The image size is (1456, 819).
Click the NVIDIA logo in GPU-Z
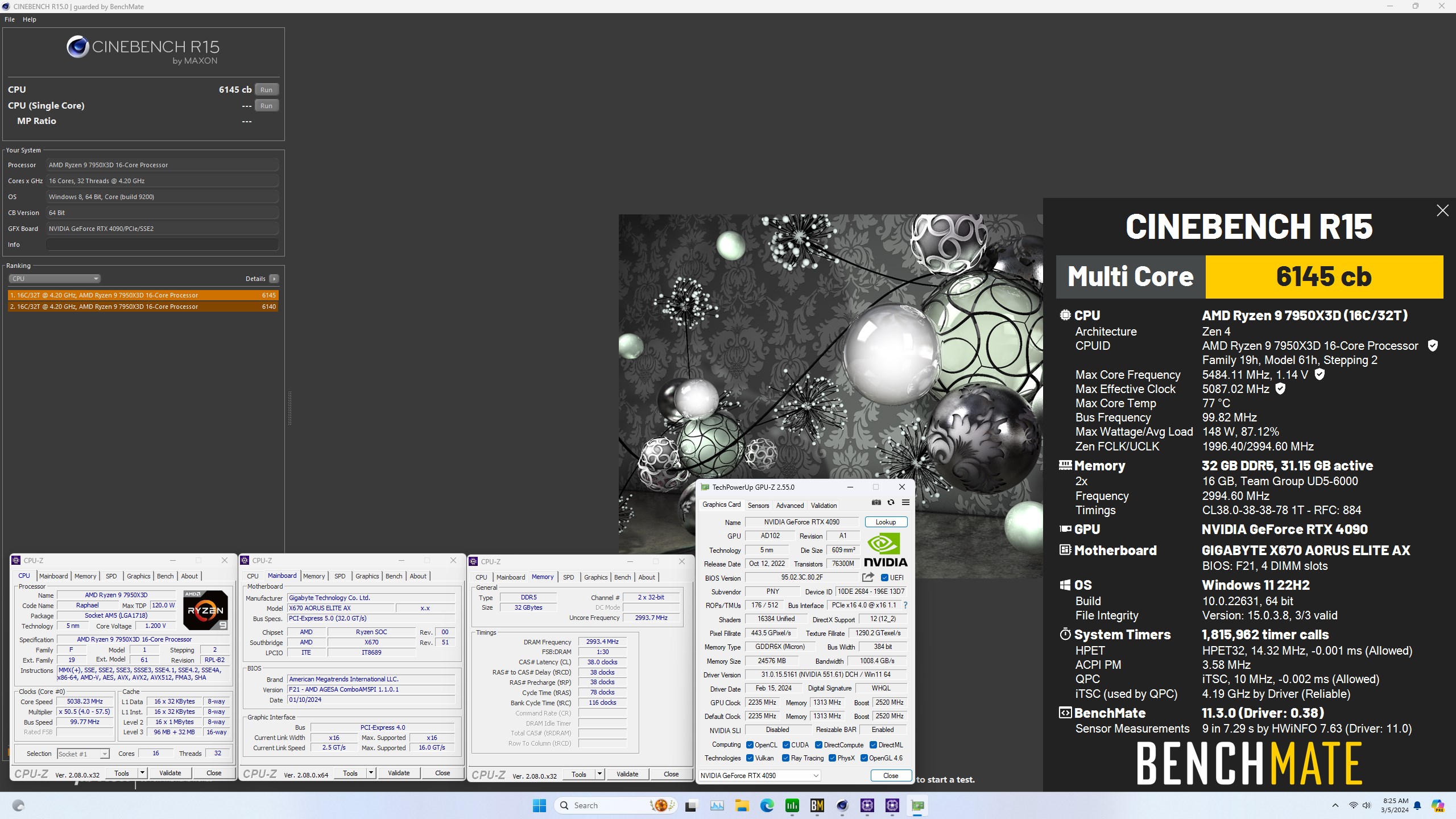[x=886, y=549]
